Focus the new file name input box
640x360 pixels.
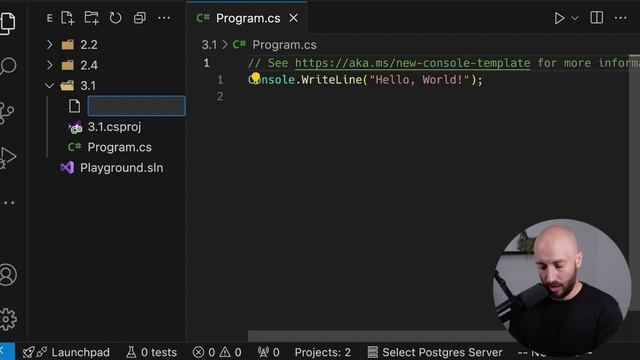[x=136, y=106]
